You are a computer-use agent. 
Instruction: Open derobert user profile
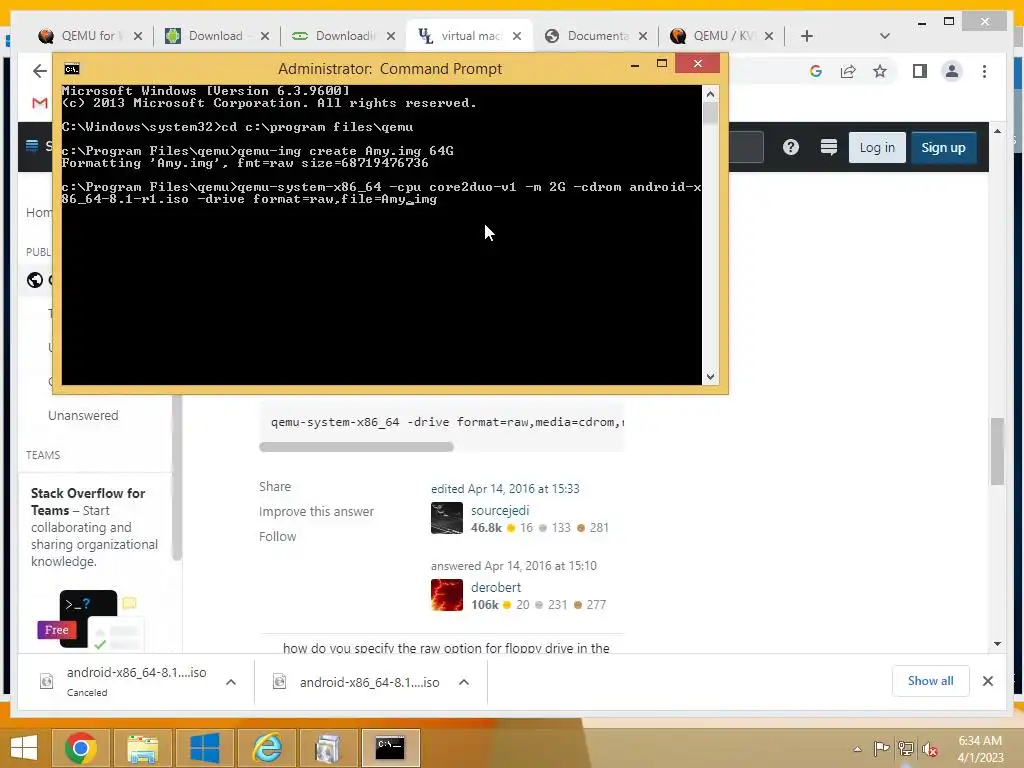[496, 588]
